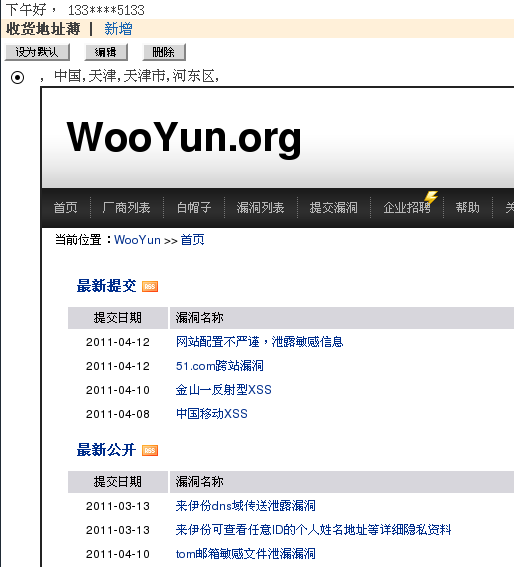Click the WooYun breadcrumb link

(137, 240)
